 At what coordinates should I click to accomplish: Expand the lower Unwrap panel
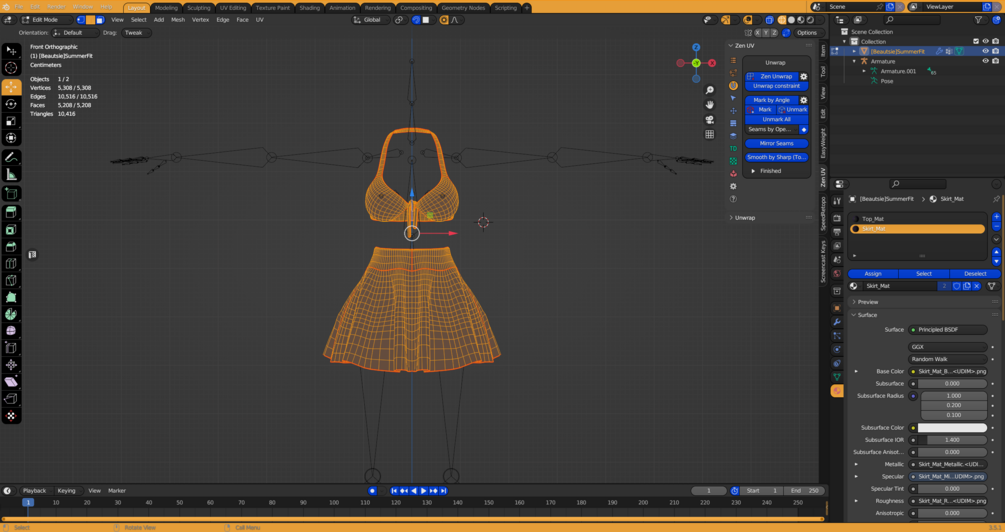[743, 218]
